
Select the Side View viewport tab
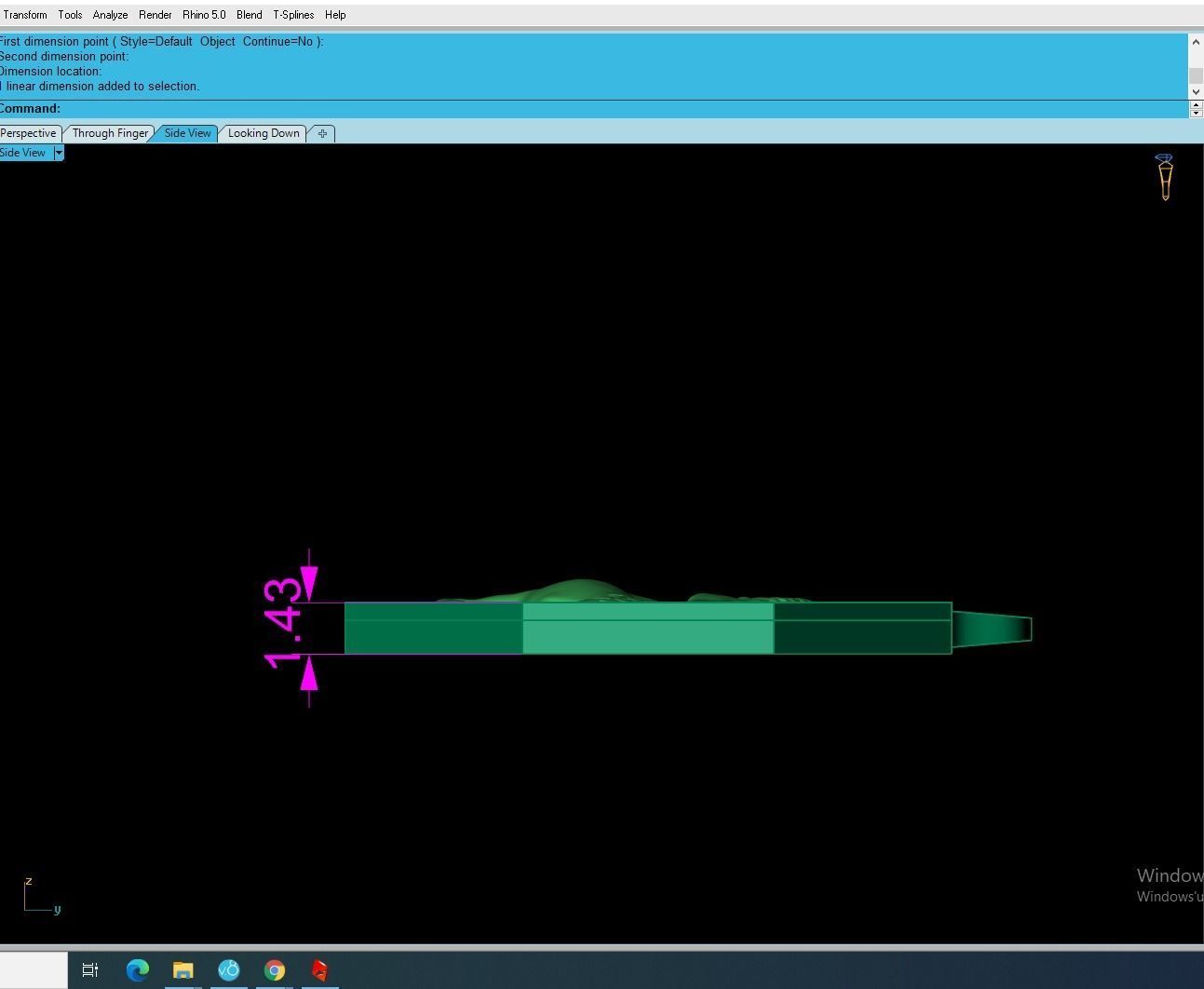(187, 133)
